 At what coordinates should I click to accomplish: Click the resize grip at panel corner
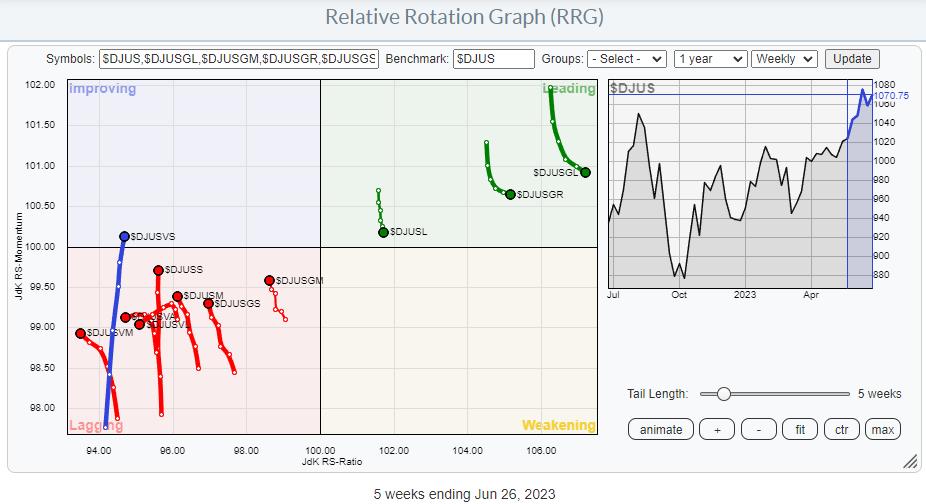pyautogui.click(x=910, y=462)
